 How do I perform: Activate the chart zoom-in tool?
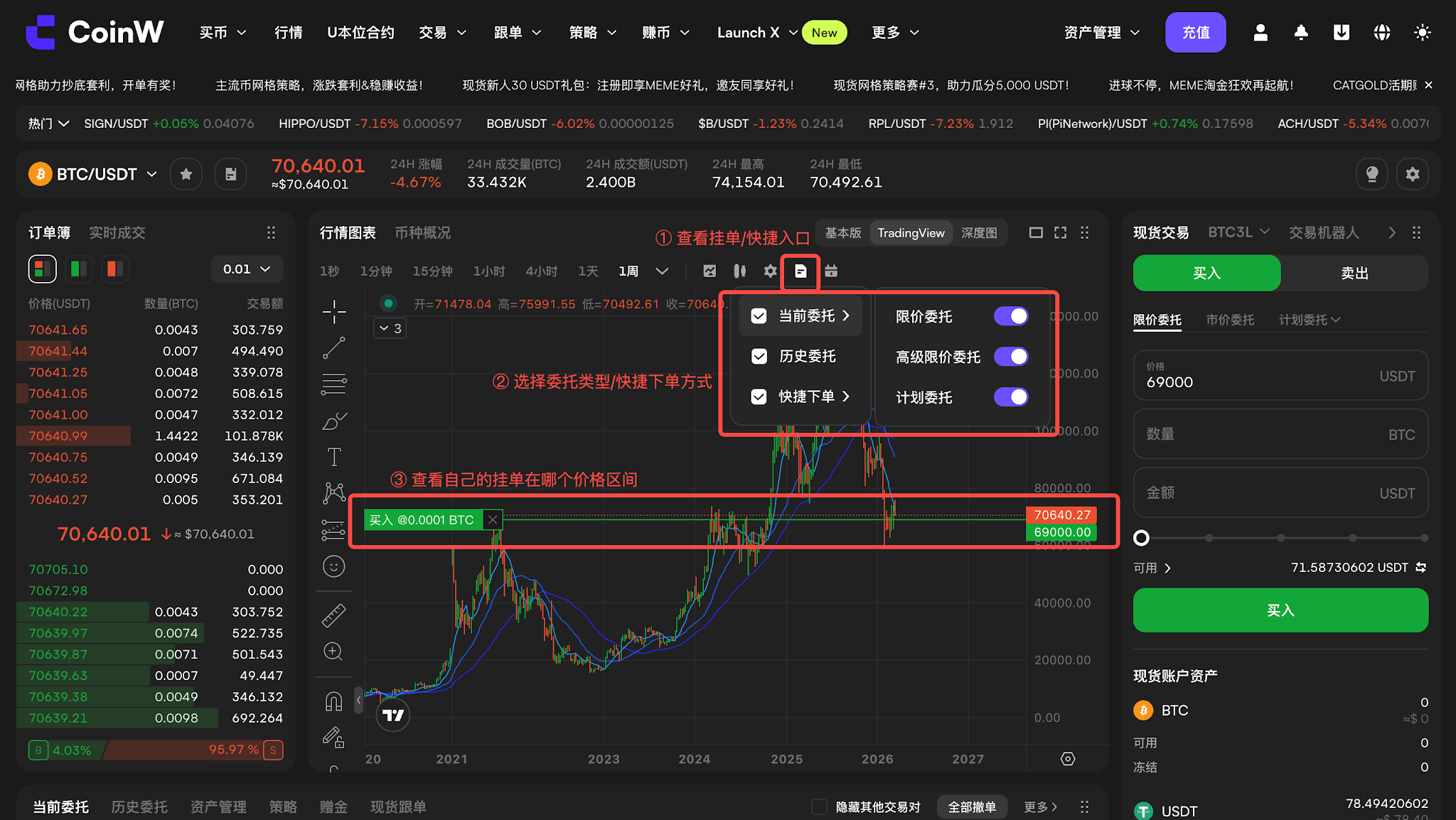[x=333, y=652]
